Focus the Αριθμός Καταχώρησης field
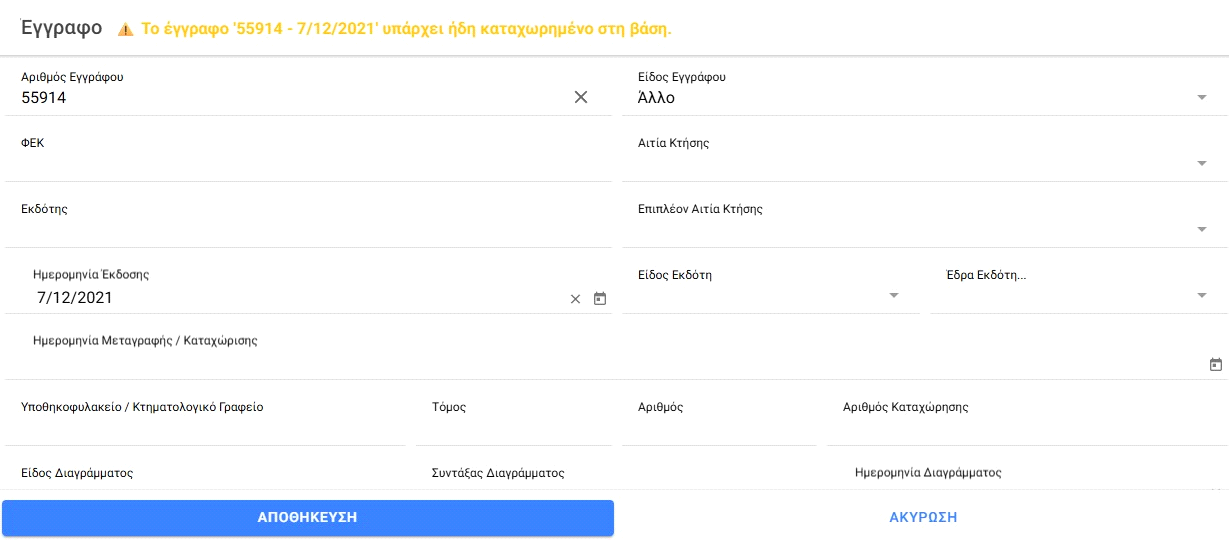 1027,429
